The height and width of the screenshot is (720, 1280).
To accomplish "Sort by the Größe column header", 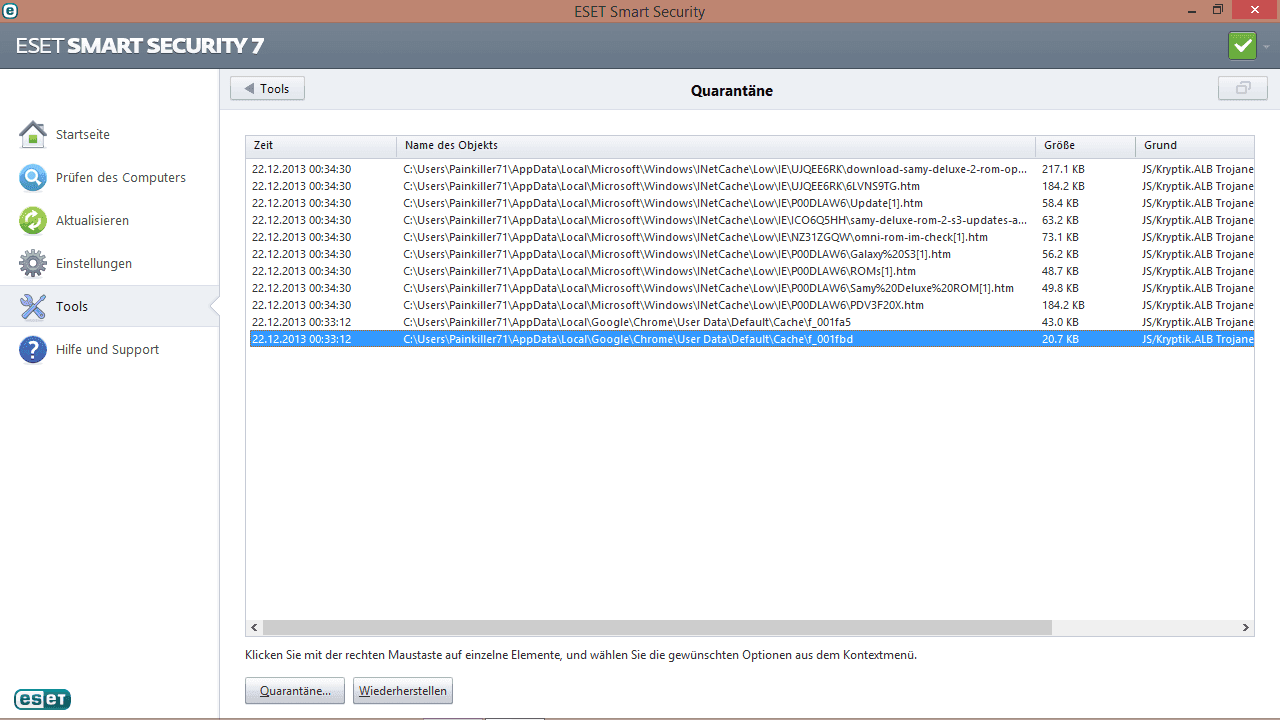I will pos(1085,146).
